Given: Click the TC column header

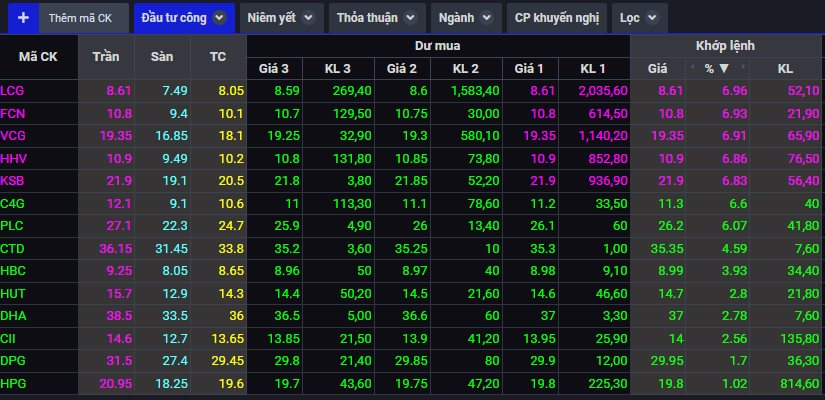Looking at the screenshot, I should click(218, 57).
